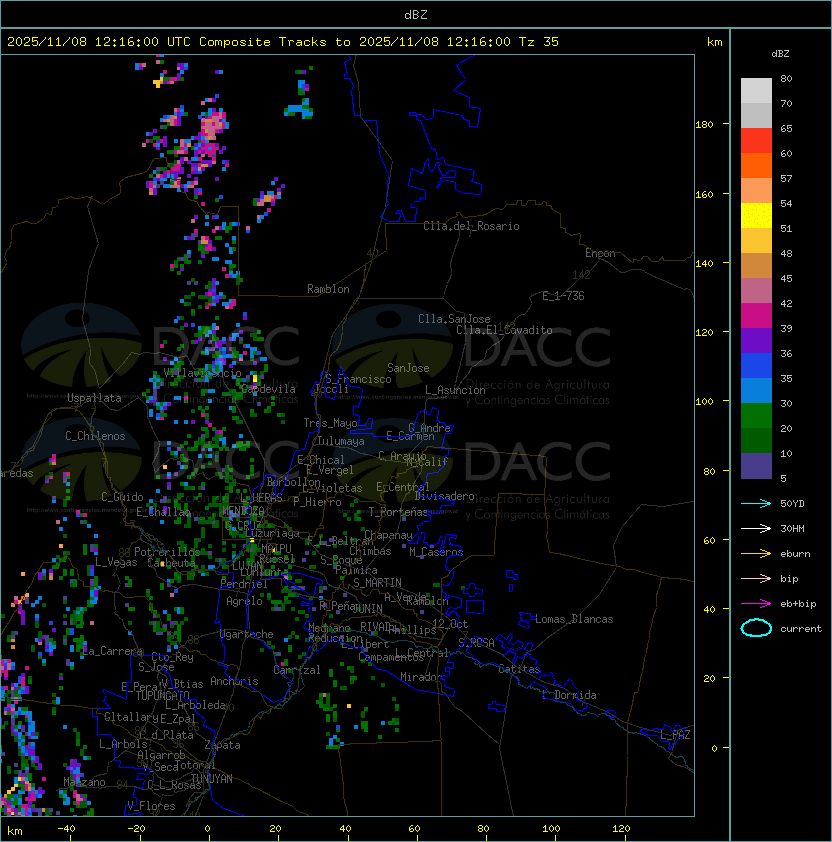832x842 pixels.
Task: Click the E_1-736 label
Action: coord(563,296)
